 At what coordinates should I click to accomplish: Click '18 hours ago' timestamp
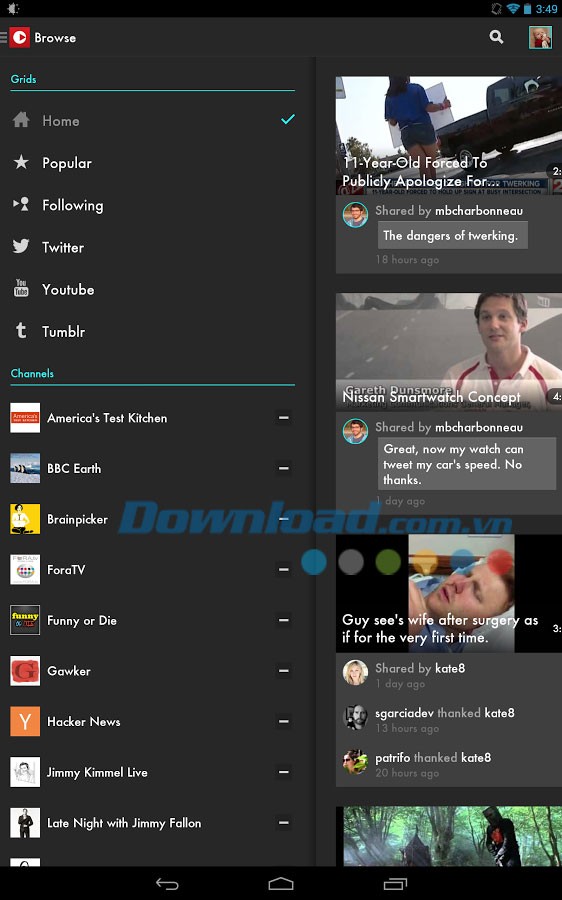click(407, 259)
